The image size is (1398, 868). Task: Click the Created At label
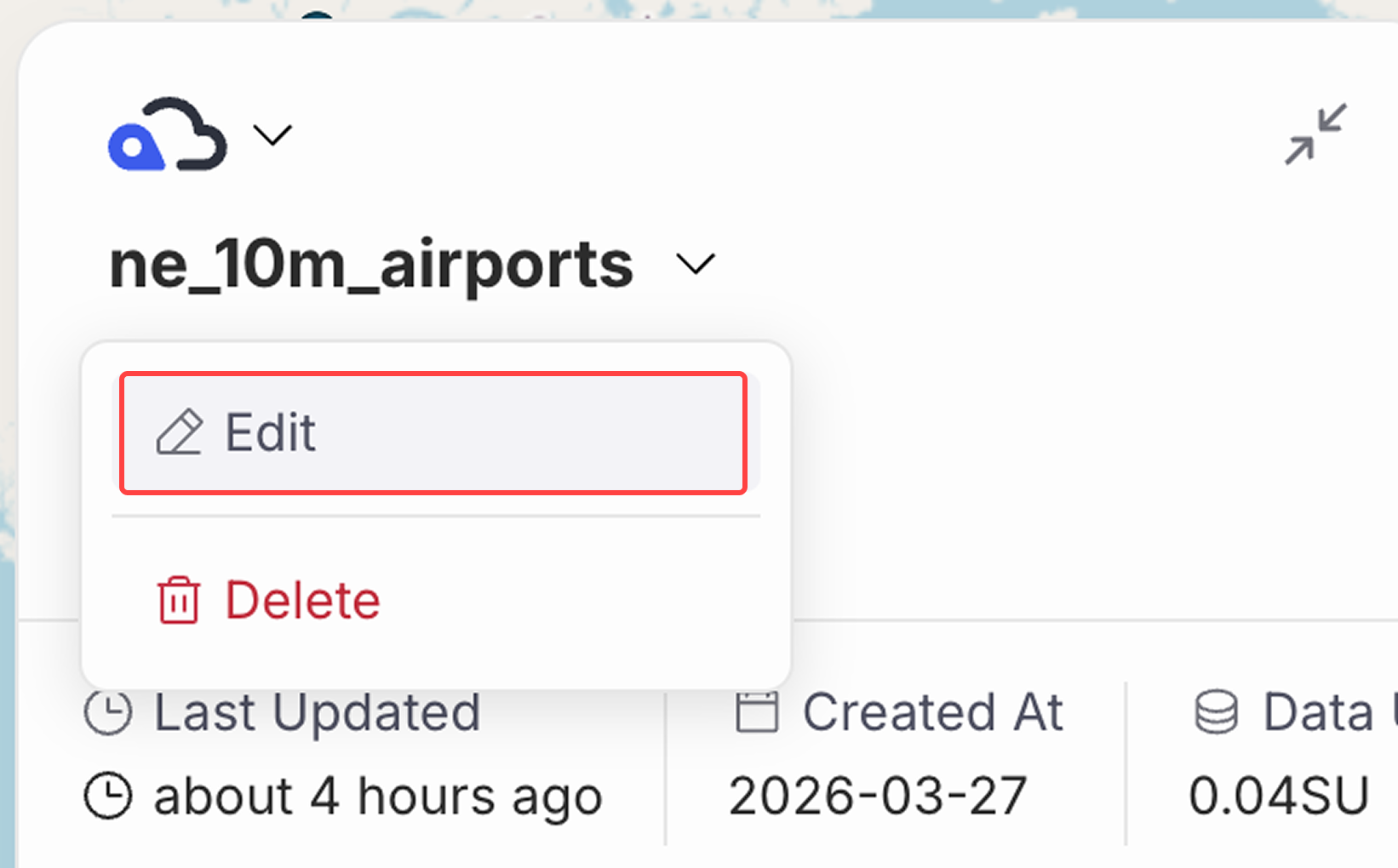click(932, 711)
